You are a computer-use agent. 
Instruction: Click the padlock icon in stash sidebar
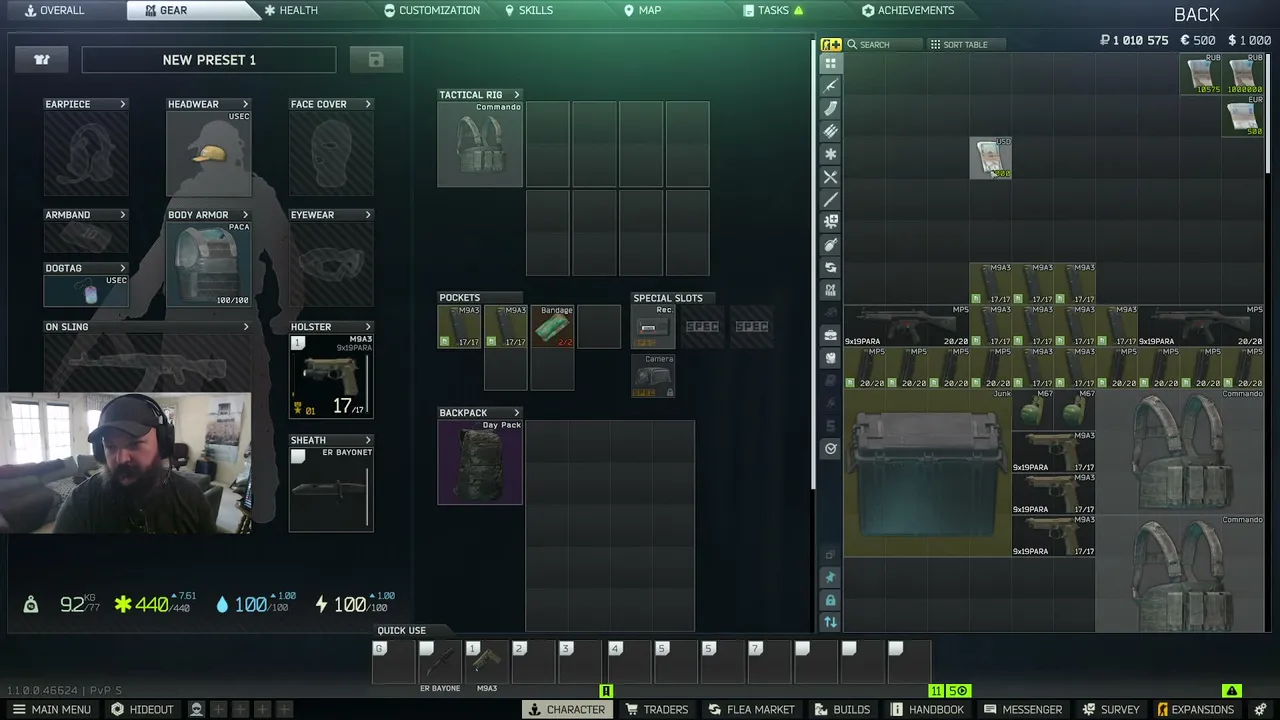coord(830,600)
